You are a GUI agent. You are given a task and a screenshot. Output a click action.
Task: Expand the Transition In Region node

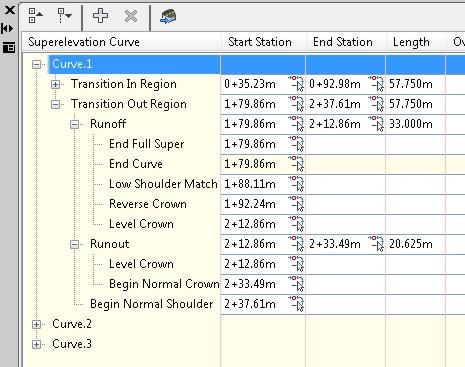click(55, 84)
